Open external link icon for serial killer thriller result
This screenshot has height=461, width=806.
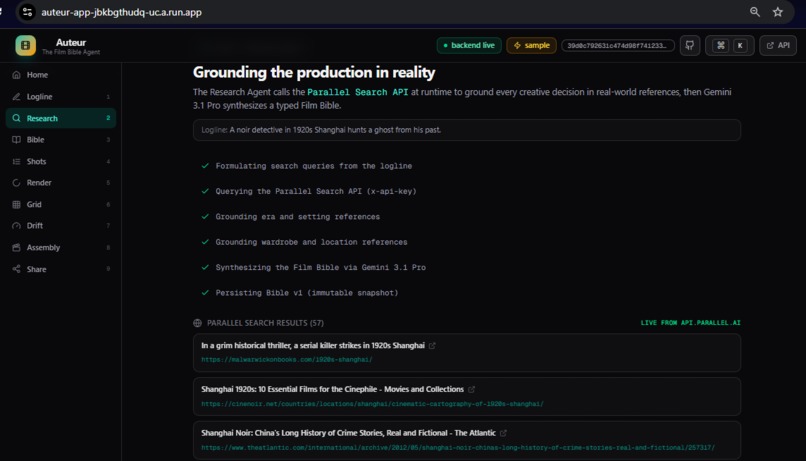432,346
